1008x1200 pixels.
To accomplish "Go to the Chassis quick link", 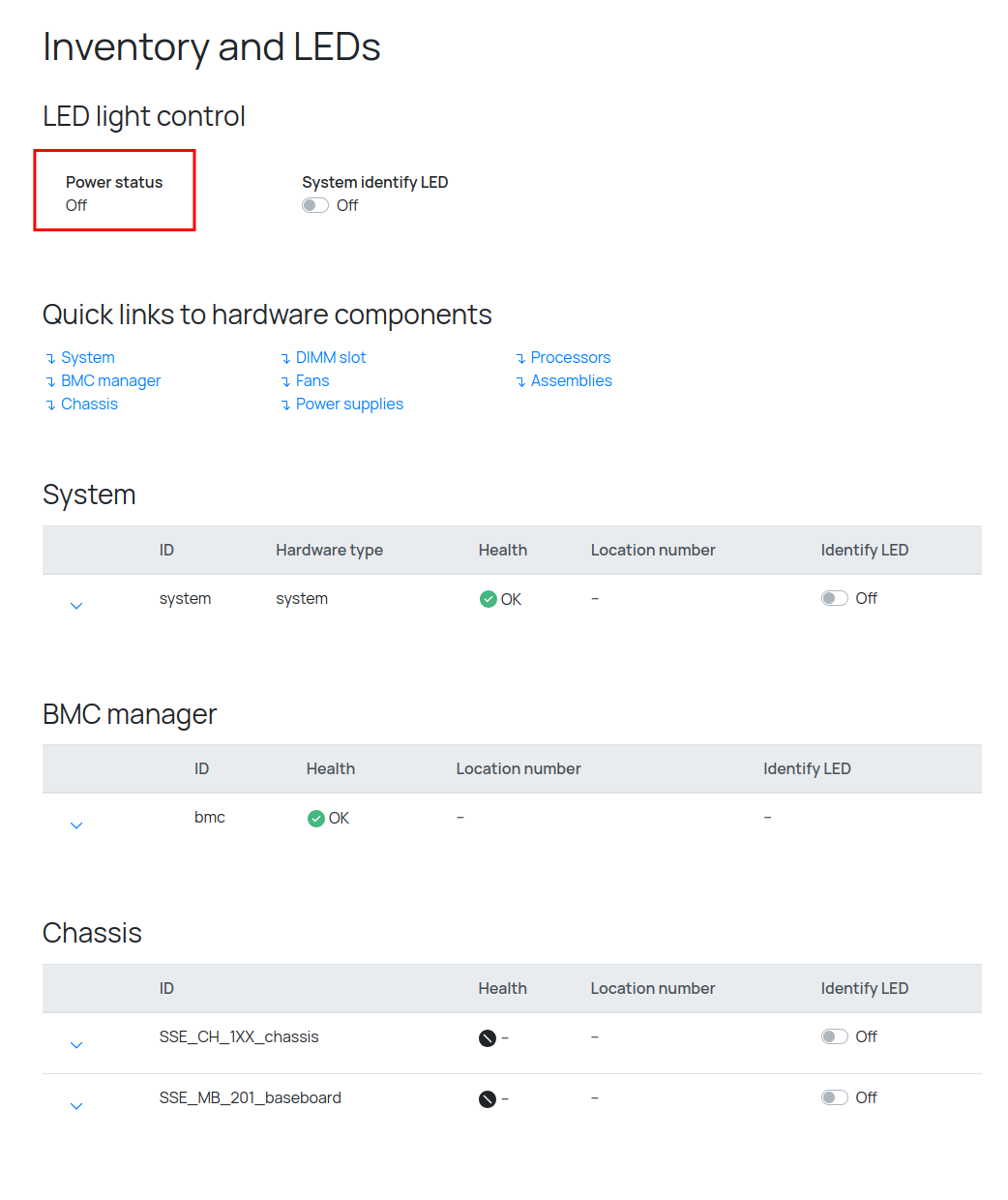I will [89, 404].
